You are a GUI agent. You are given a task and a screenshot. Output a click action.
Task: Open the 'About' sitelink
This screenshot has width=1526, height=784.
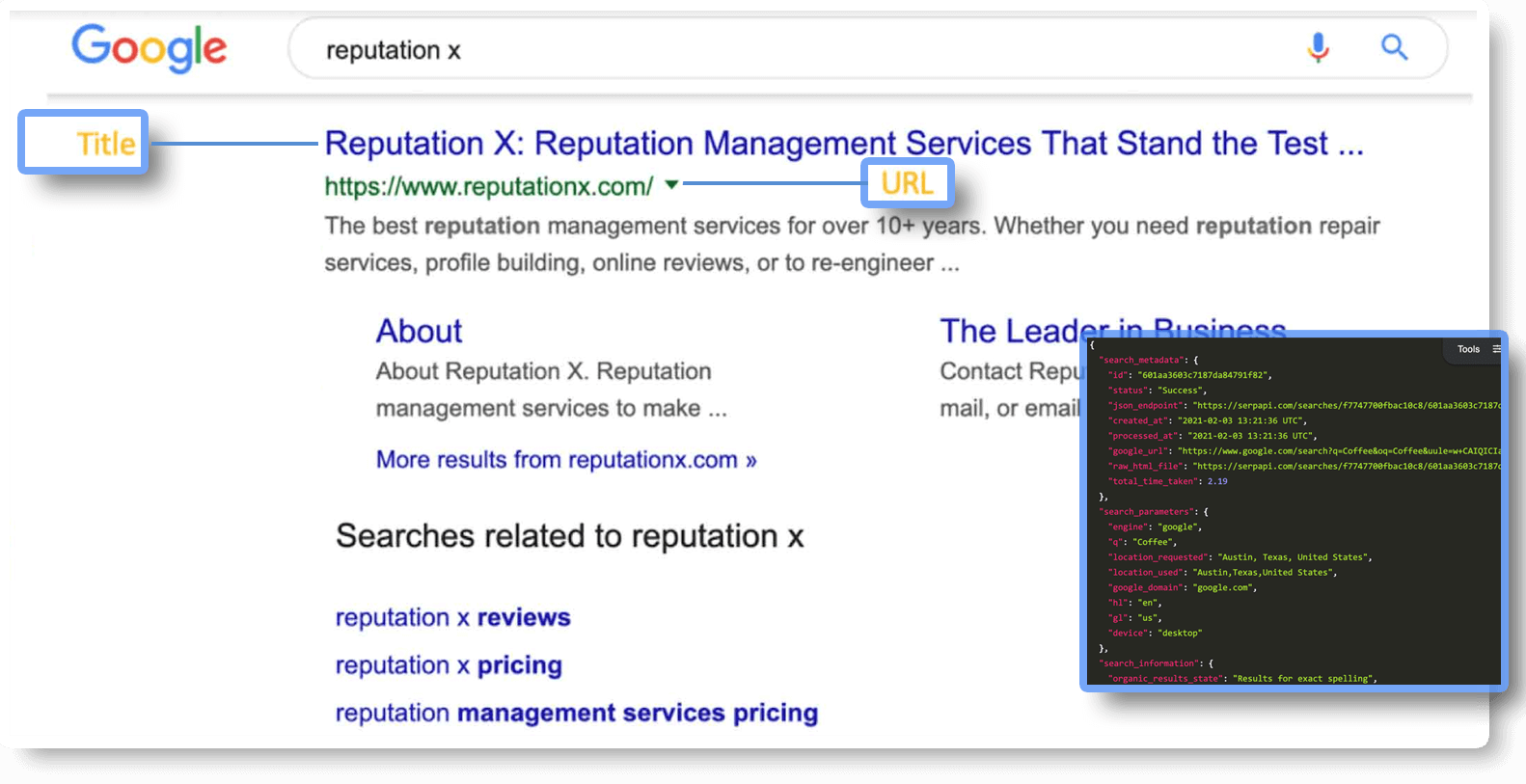tap(419, 331)
